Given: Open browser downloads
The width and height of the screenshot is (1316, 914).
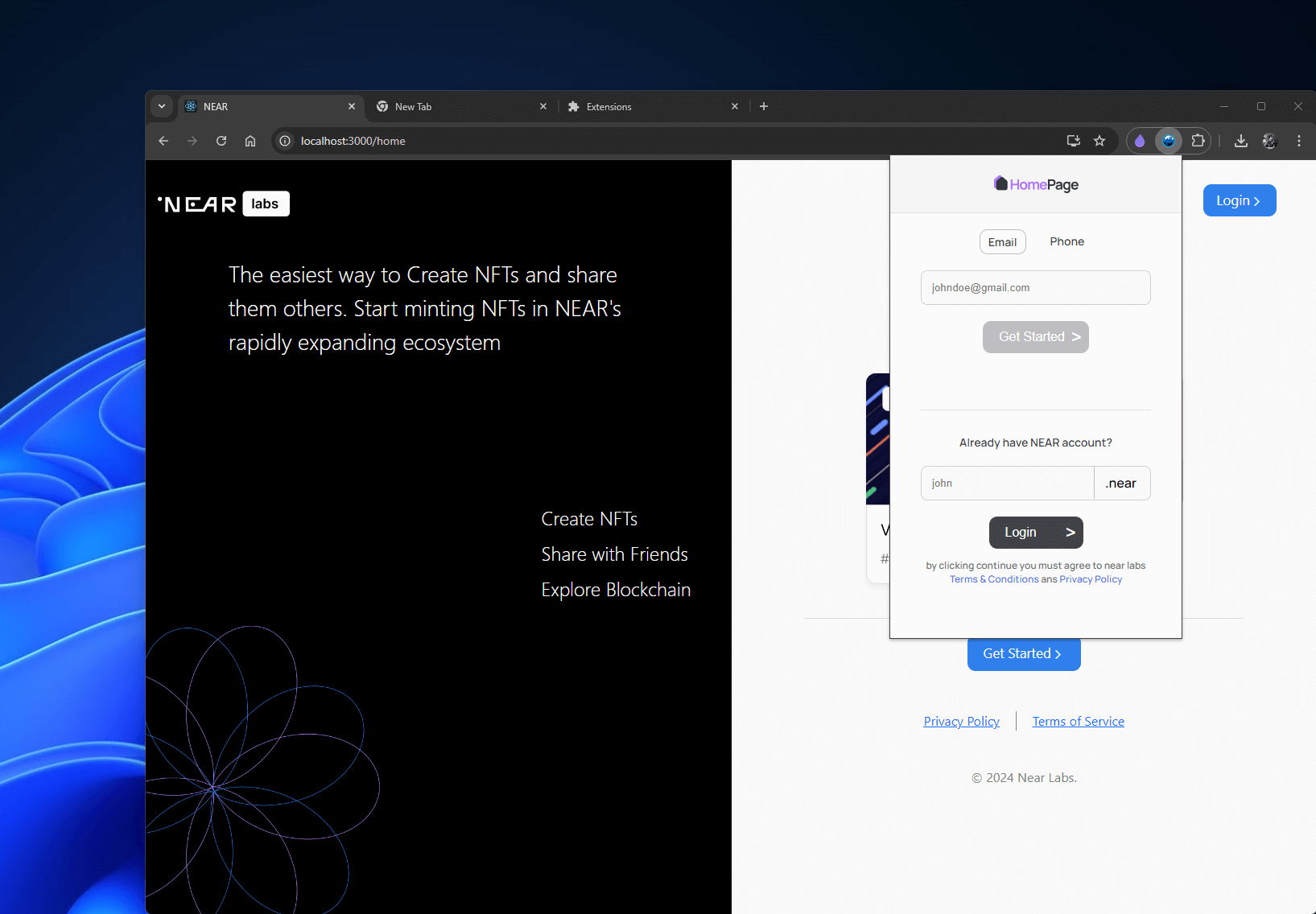Looking at the screenshot, I should pyautogui.click(x=1241, y=141).
